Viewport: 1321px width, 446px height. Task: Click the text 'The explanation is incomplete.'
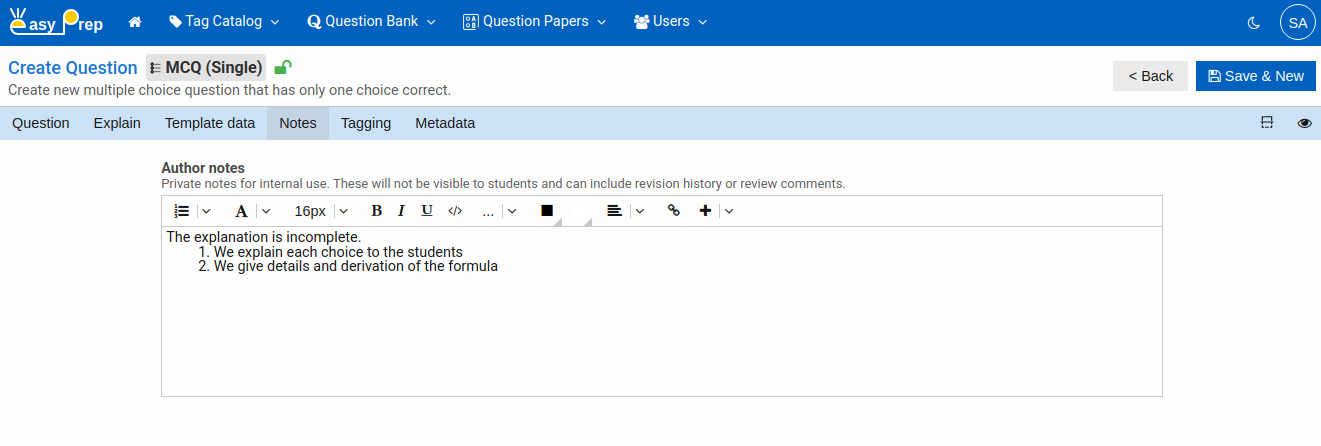click(263, 237)
